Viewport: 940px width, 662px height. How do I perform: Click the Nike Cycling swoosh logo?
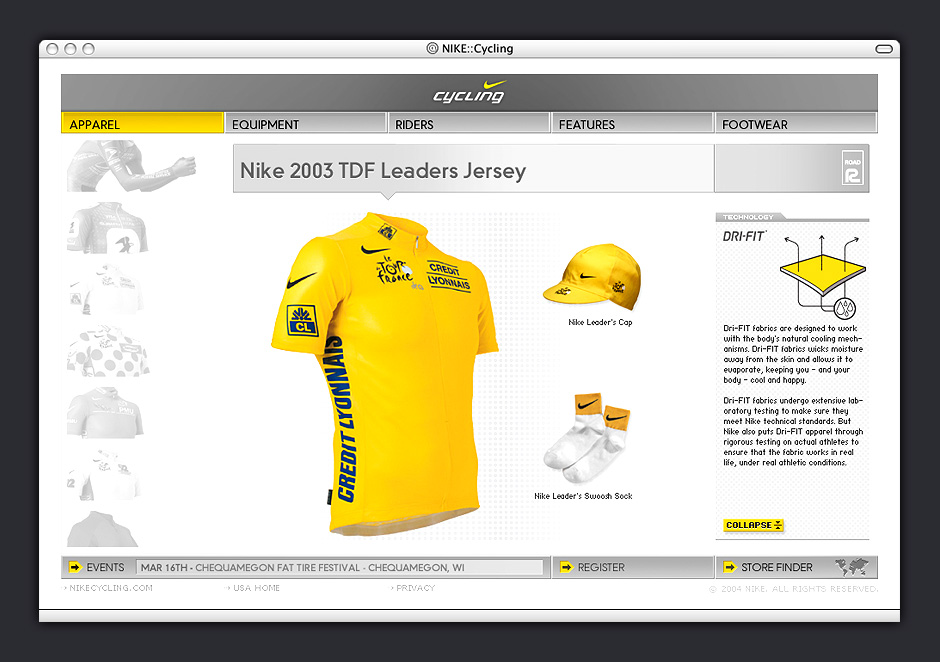click(469, 92)
